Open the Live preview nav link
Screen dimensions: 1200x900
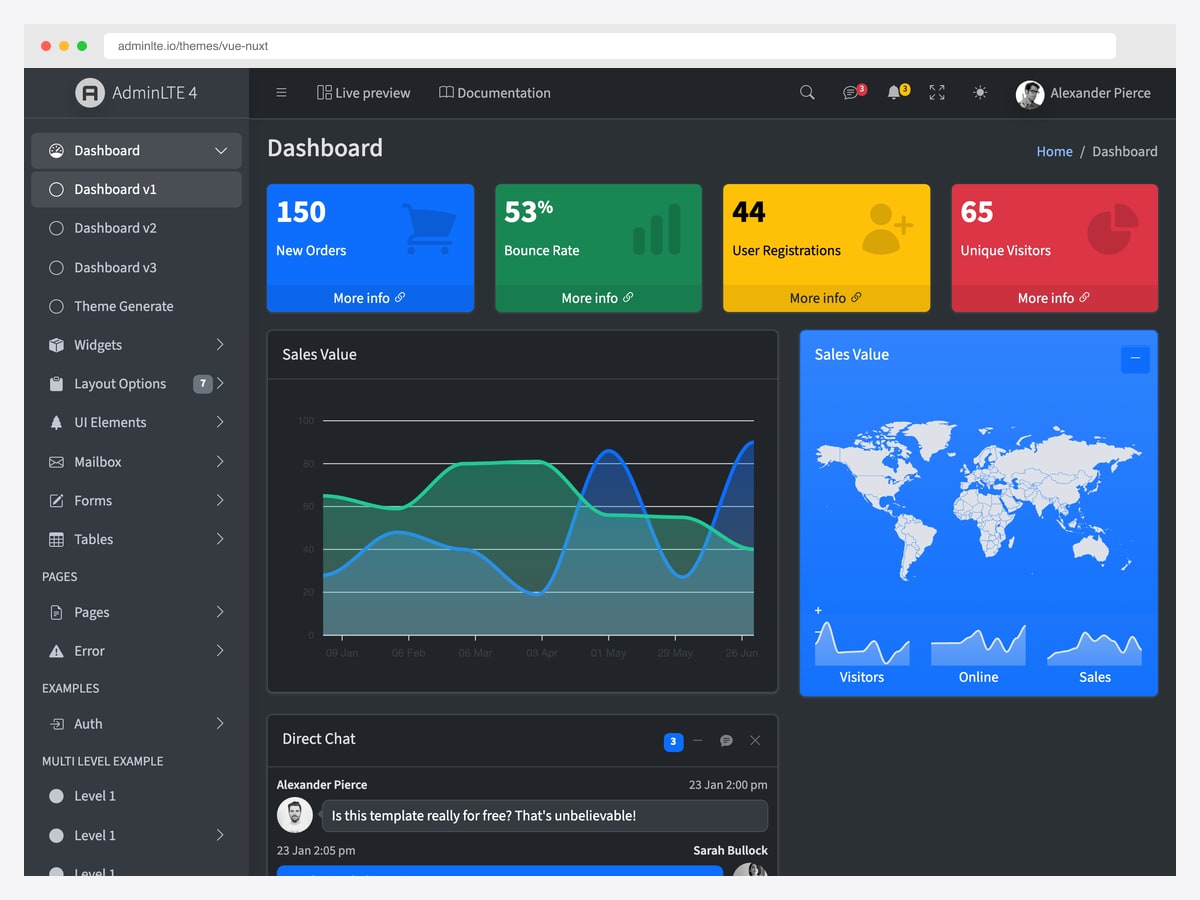click(x=364, y=93)
